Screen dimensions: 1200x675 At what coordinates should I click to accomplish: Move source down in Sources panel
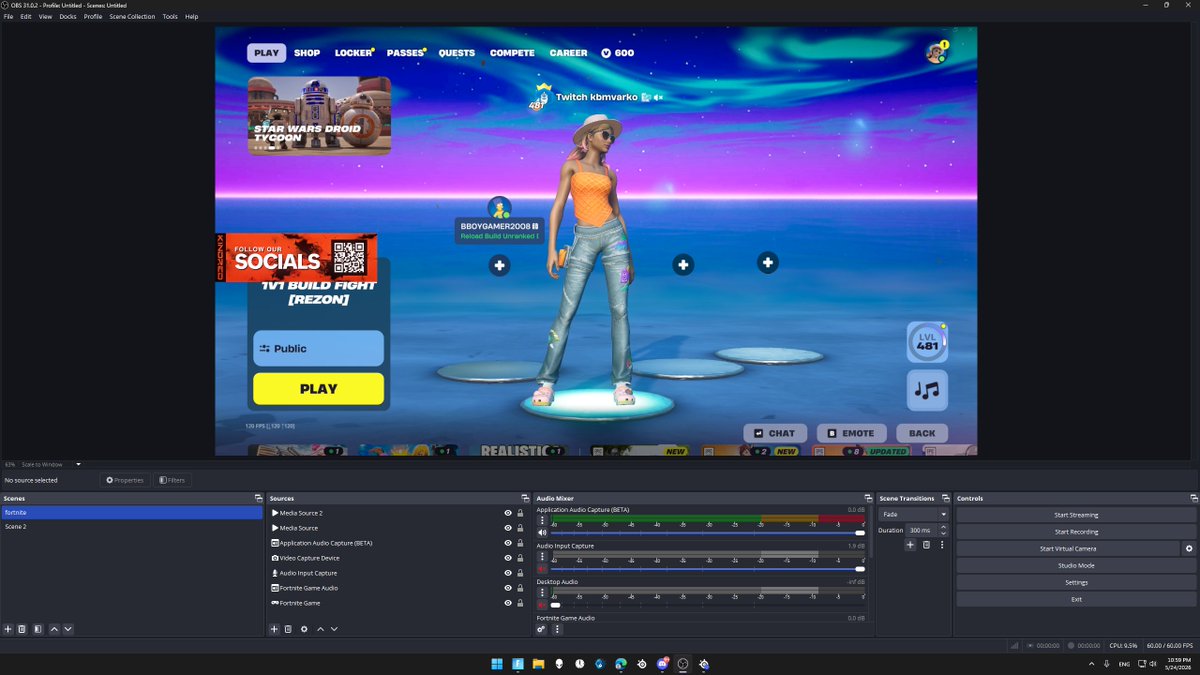(334, 629)
